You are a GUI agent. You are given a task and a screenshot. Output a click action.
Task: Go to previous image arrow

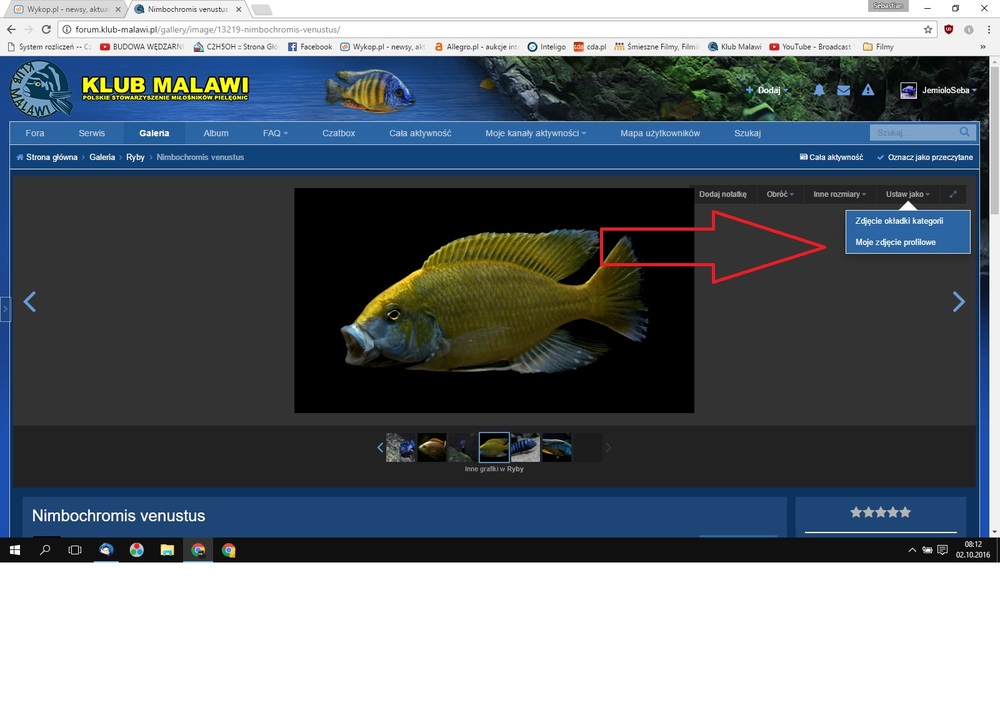click(x=29, y=302)
